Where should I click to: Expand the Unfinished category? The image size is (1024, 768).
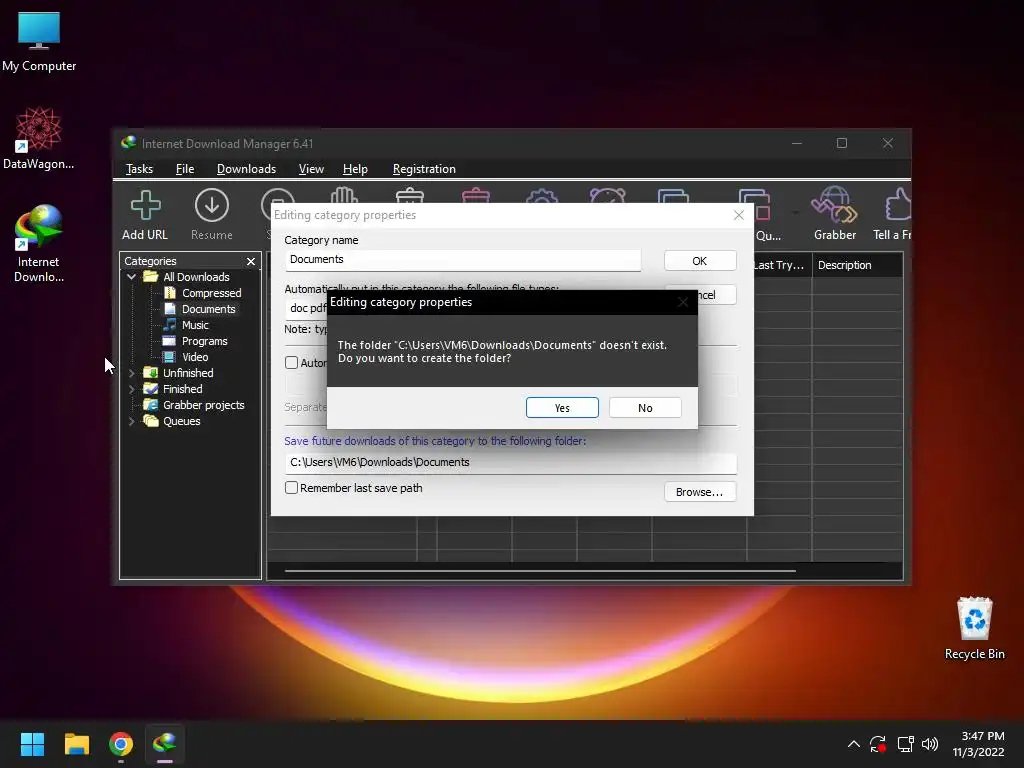click(x=131, y=373)
